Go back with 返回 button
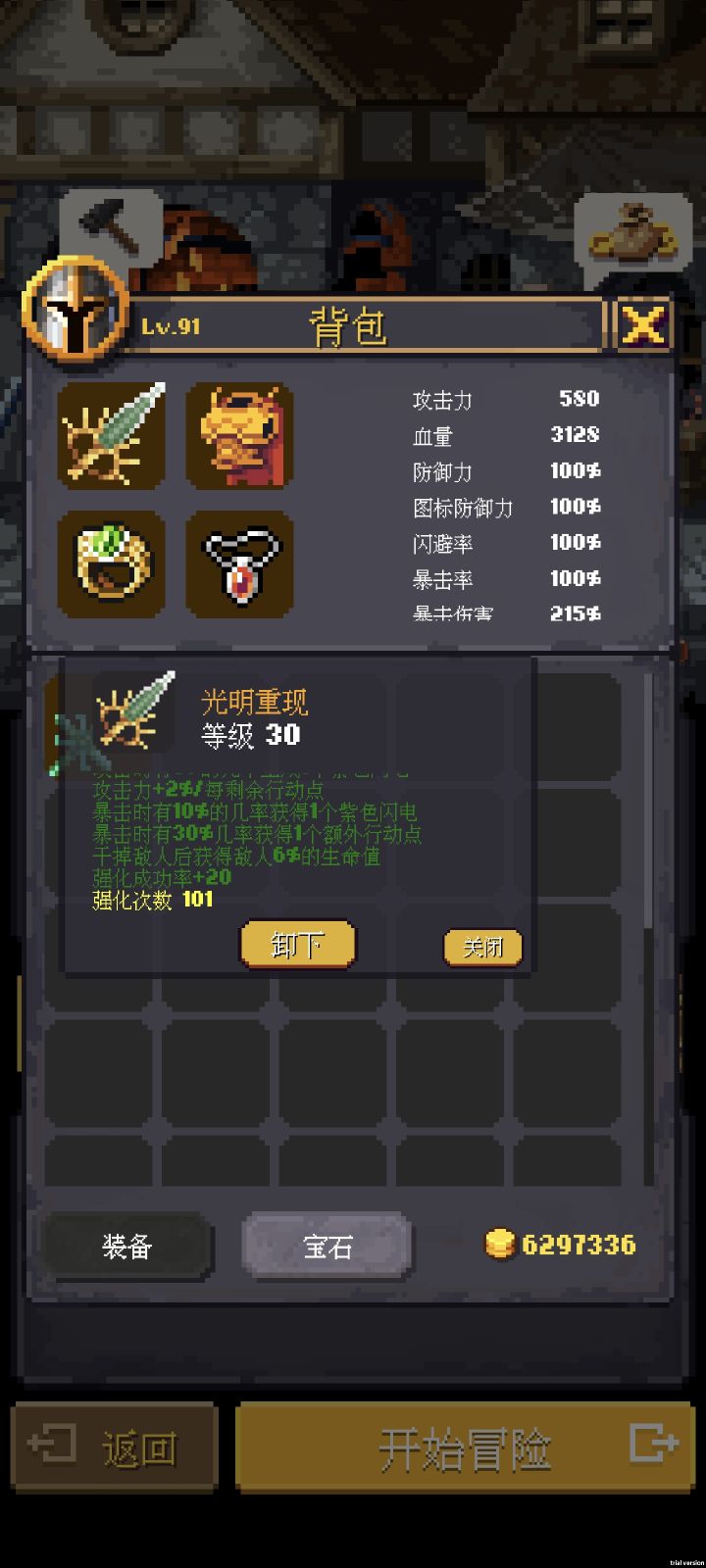This screenshot has width=706, height=1568. pyautogui.click(x=114, y=1447)
